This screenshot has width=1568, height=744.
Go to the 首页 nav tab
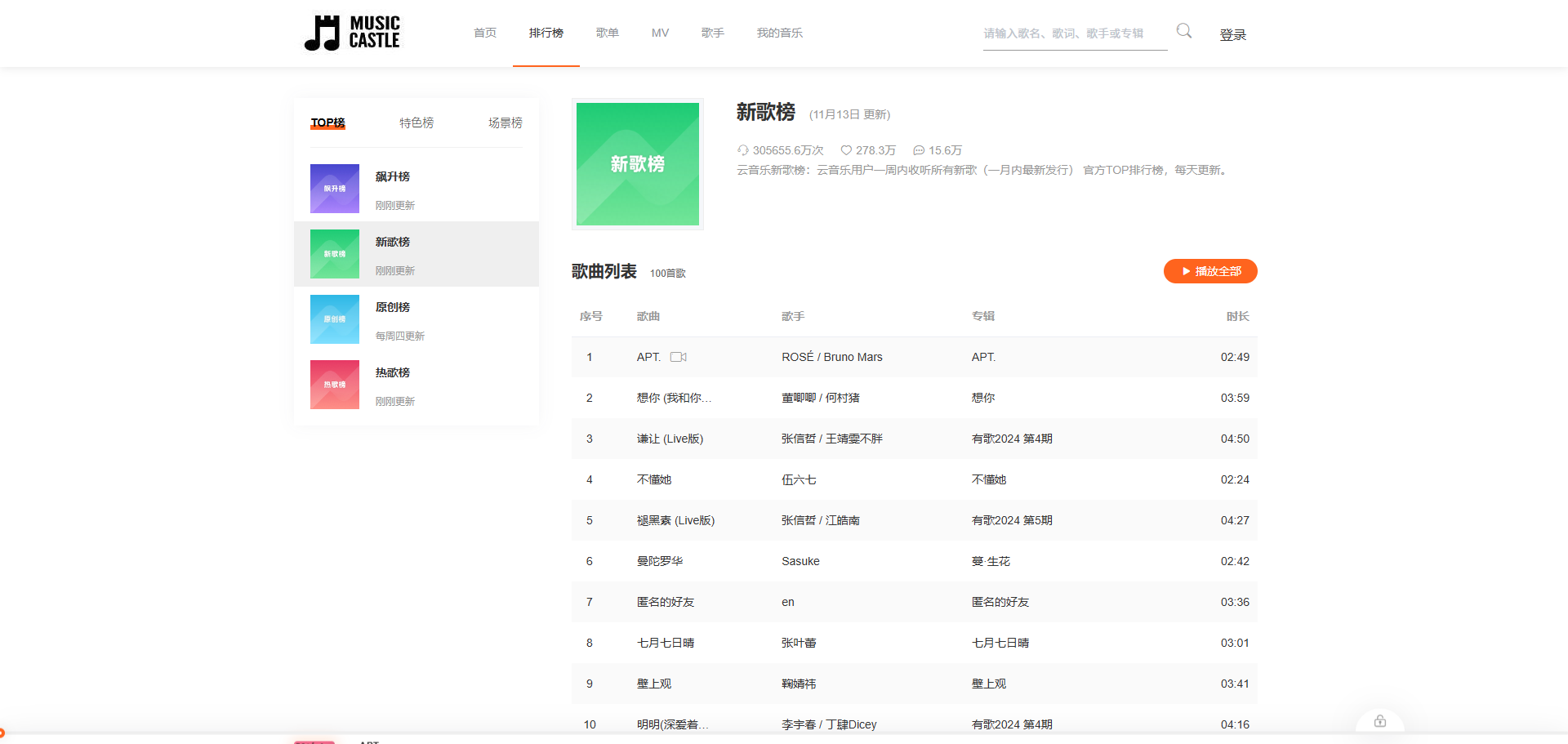pos(485,33)
